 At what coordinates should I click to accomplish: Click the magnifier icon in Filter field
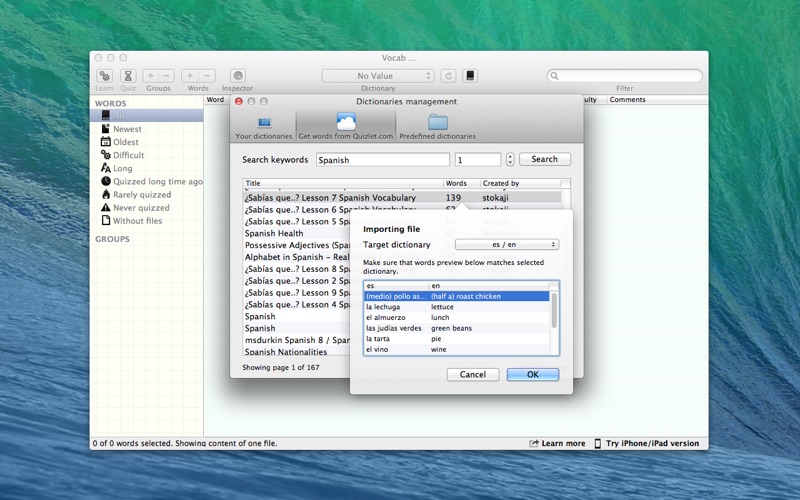point(555,76)
